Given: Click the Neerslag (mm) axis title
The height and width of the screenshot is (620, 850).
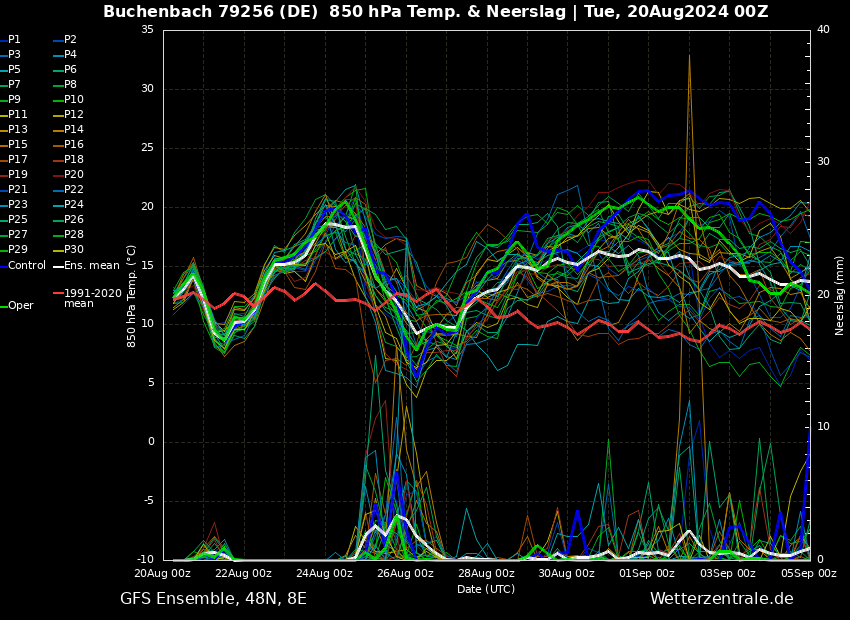Looking at the screenshot, I should (840, 296).
